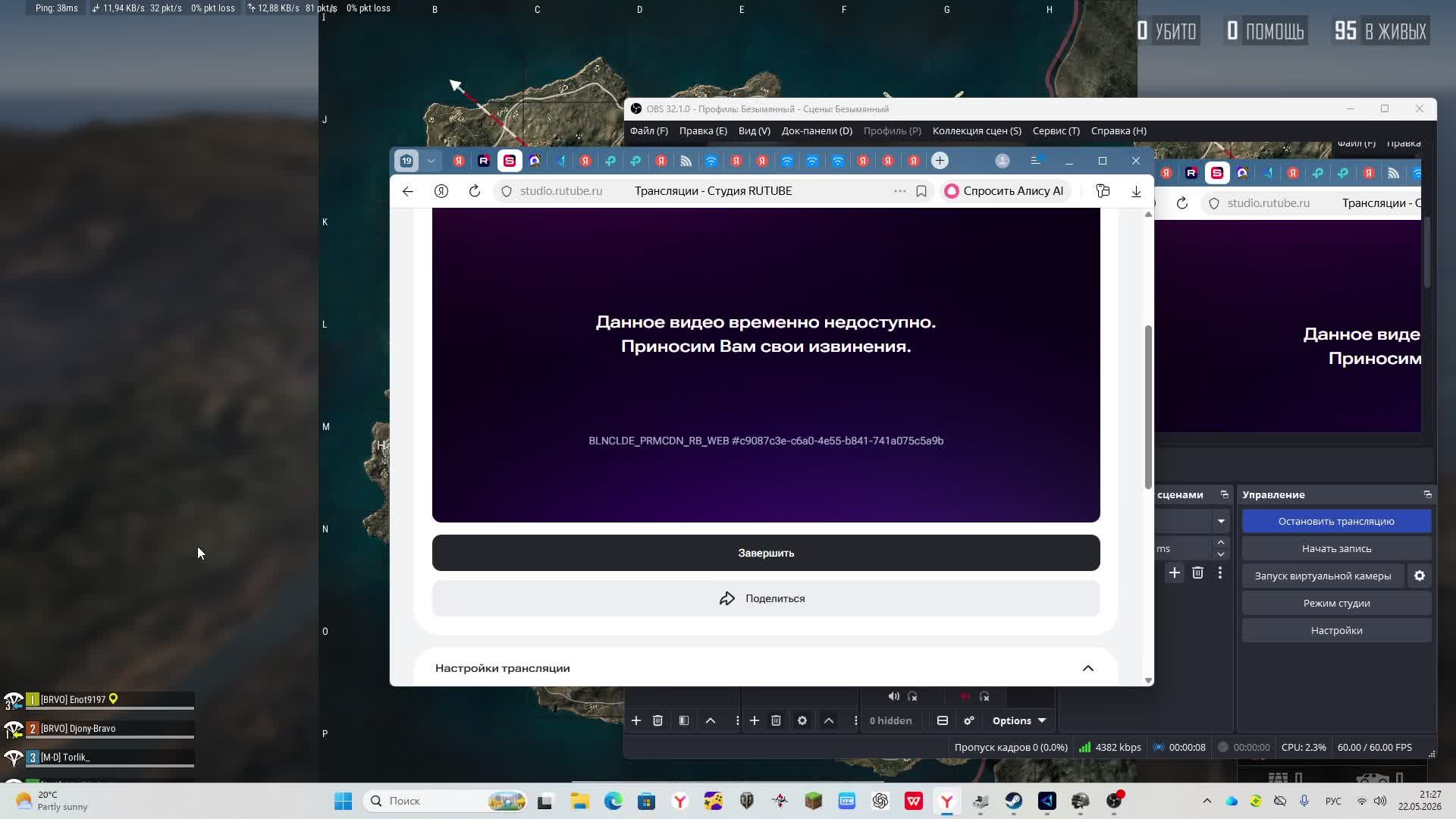
Task: Open advanced audio properties gears icon
Action: click(x=969, y=720)
